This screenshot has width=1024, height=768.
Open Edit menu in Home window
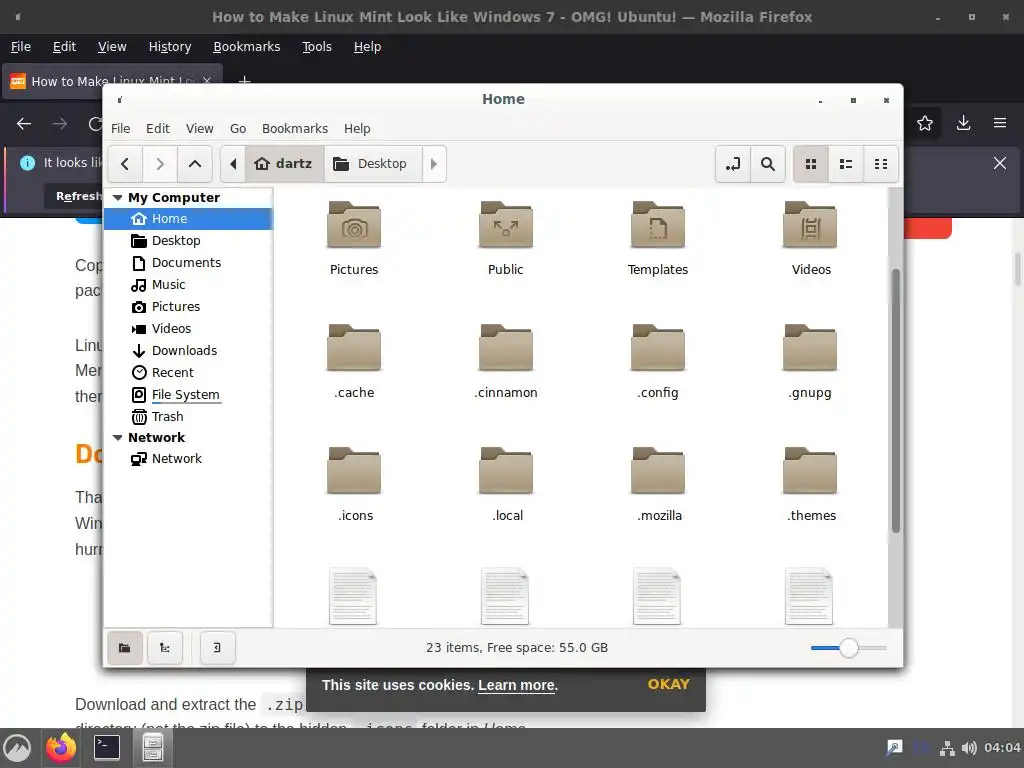tap(157, 129)
